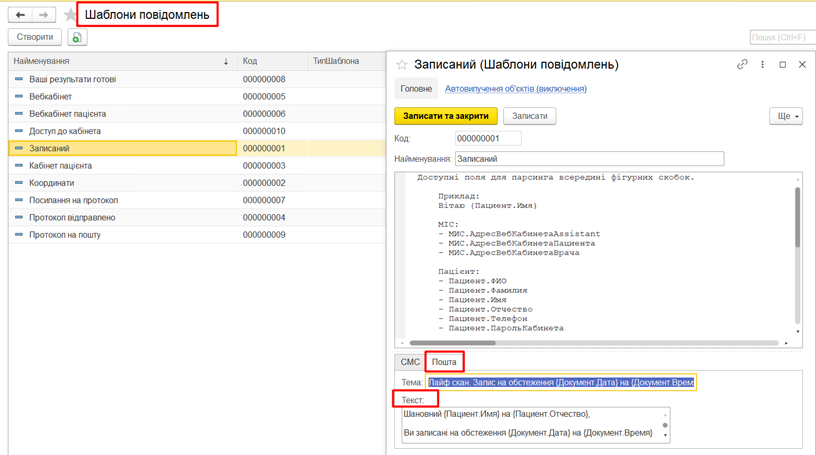Star the Записаний template form
Image resolution: width=816 pixels, height=455 pixels.
[x=402, y=65]
